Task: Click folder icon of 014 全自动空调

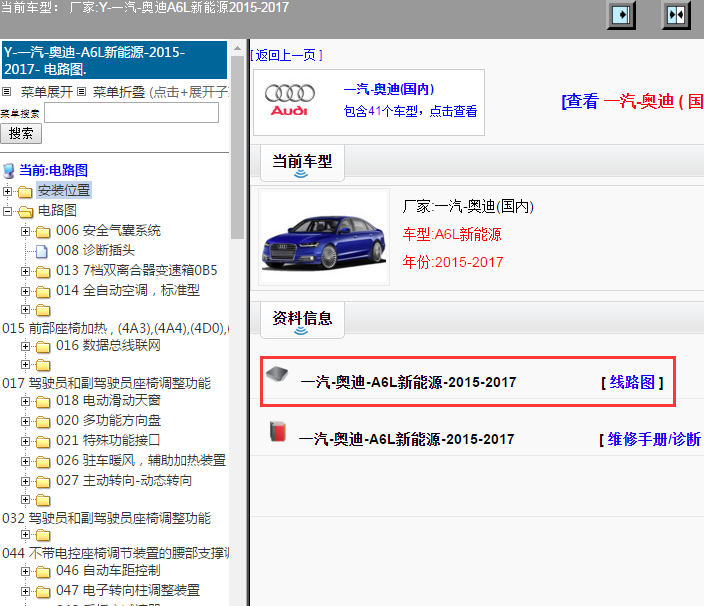Action: [x=43, y=292]
